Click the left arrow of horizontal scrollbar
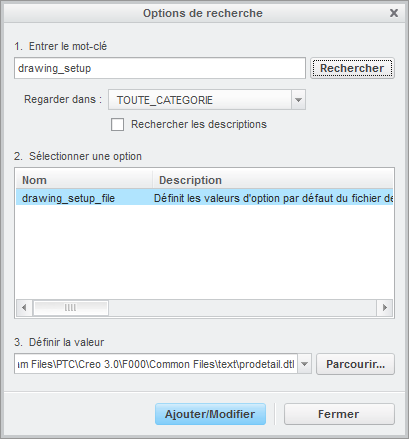 click(24, 307)
